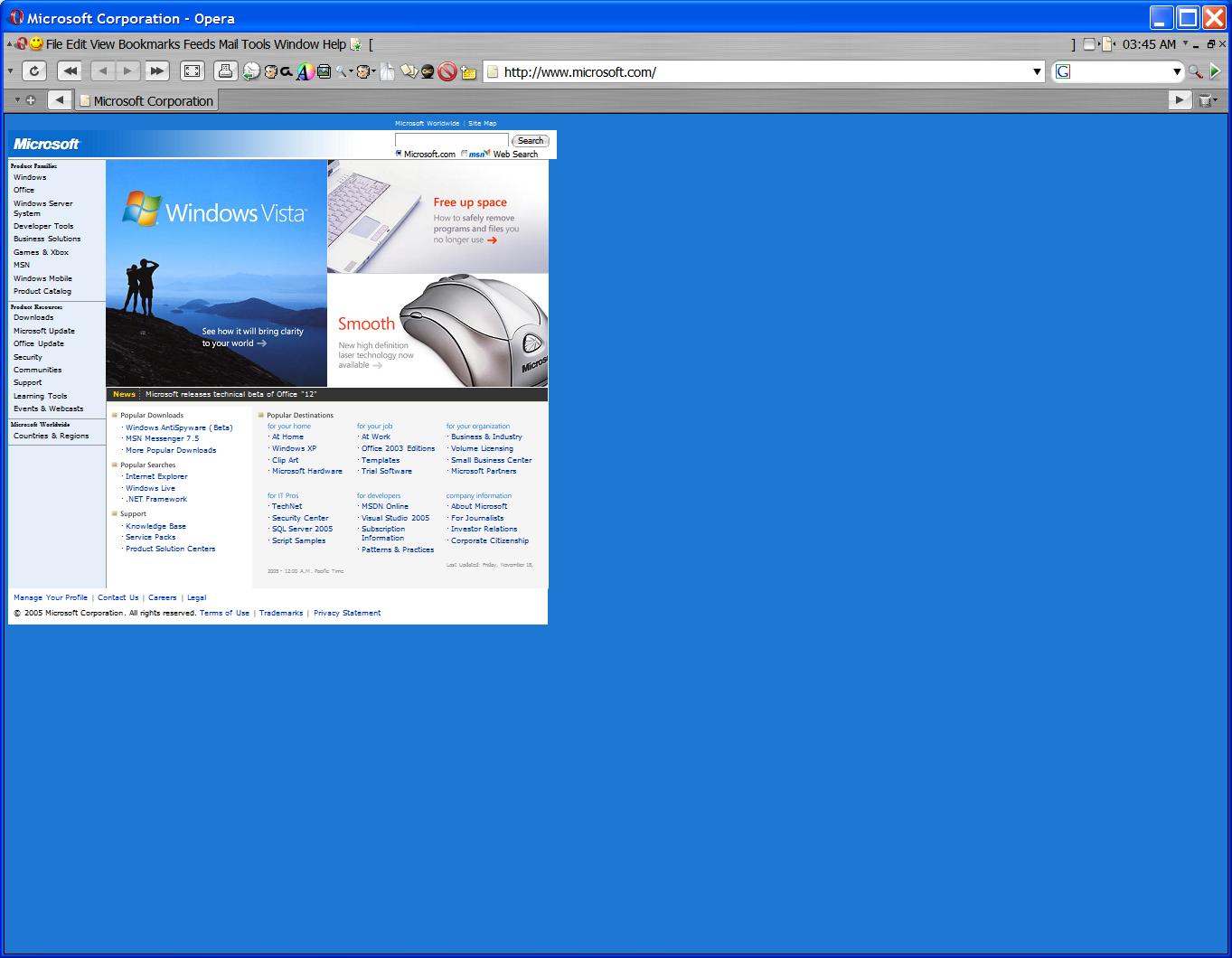Open the Feeds menu
The width and height of the screenshot is (1232, 958).
click(199, 44)
